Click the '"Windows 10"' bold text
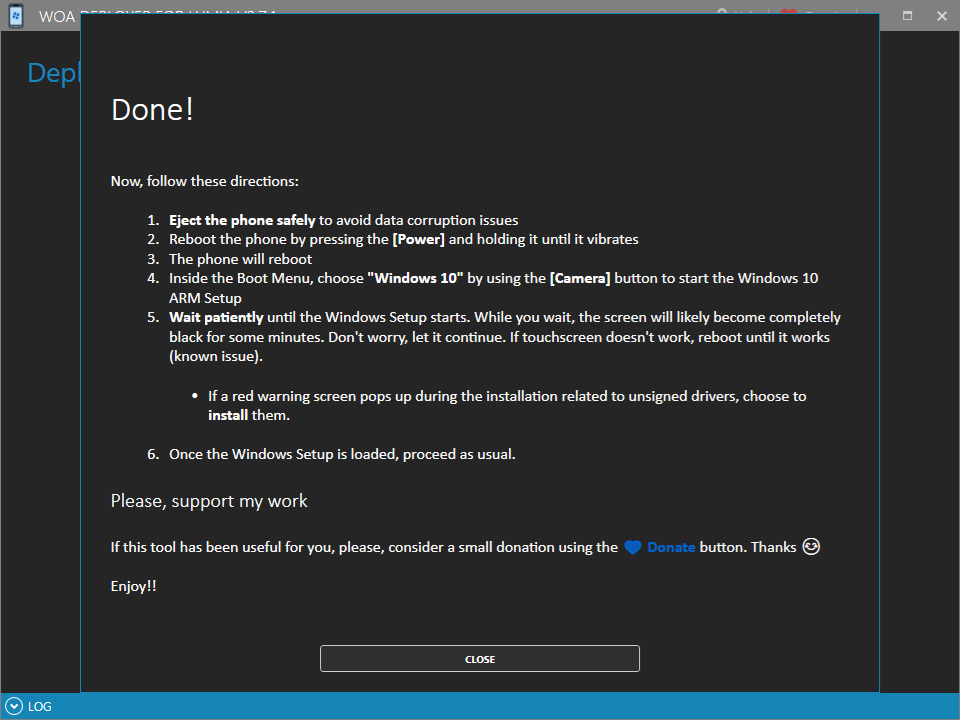Image resolution: width=960 pixels, height=720 pixels. coord(415,279)
